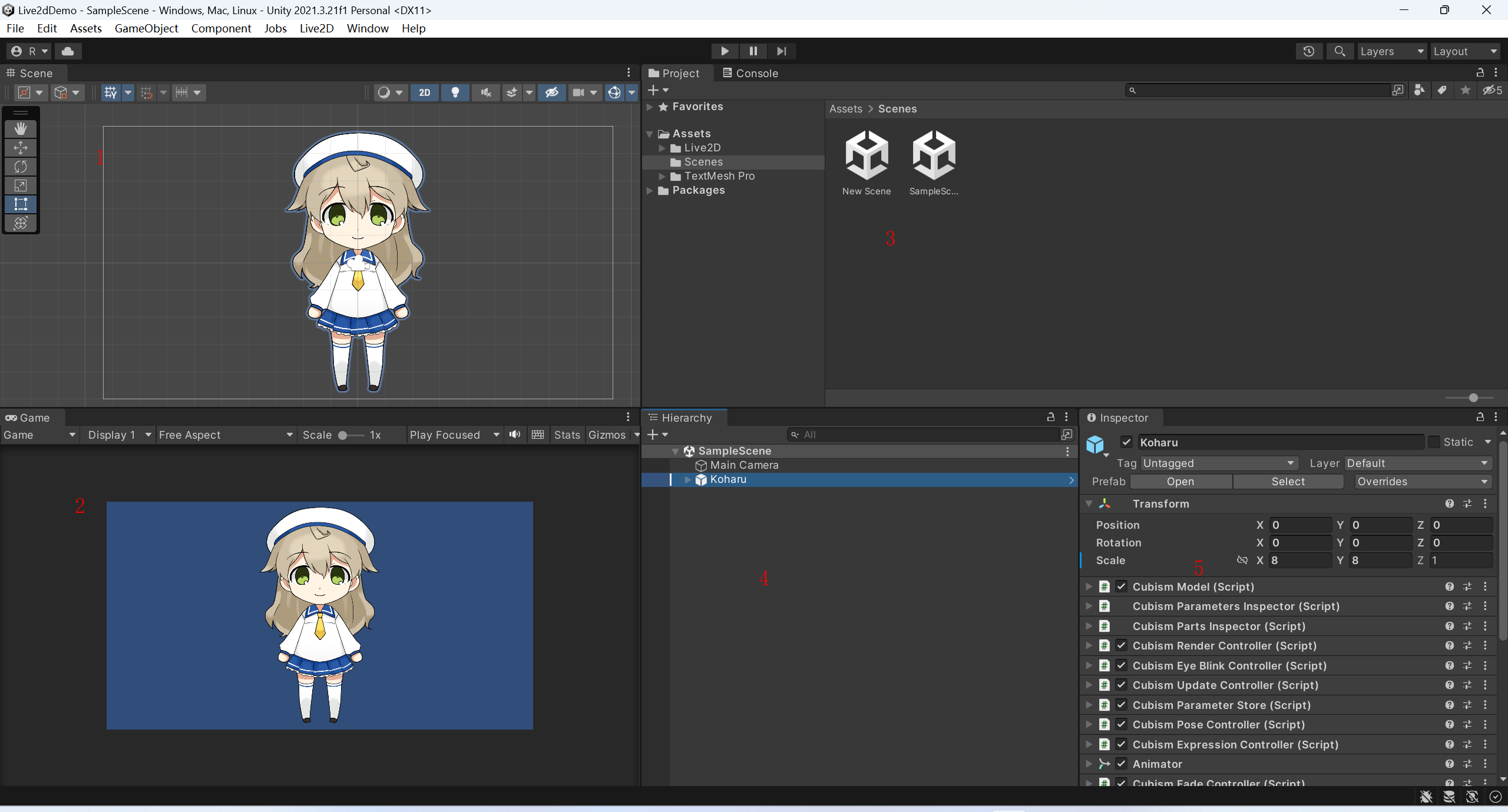1508x812 pixels.
Task: Select the Transform tool in Scene toolbar
Action: click(x=21, y=223)
